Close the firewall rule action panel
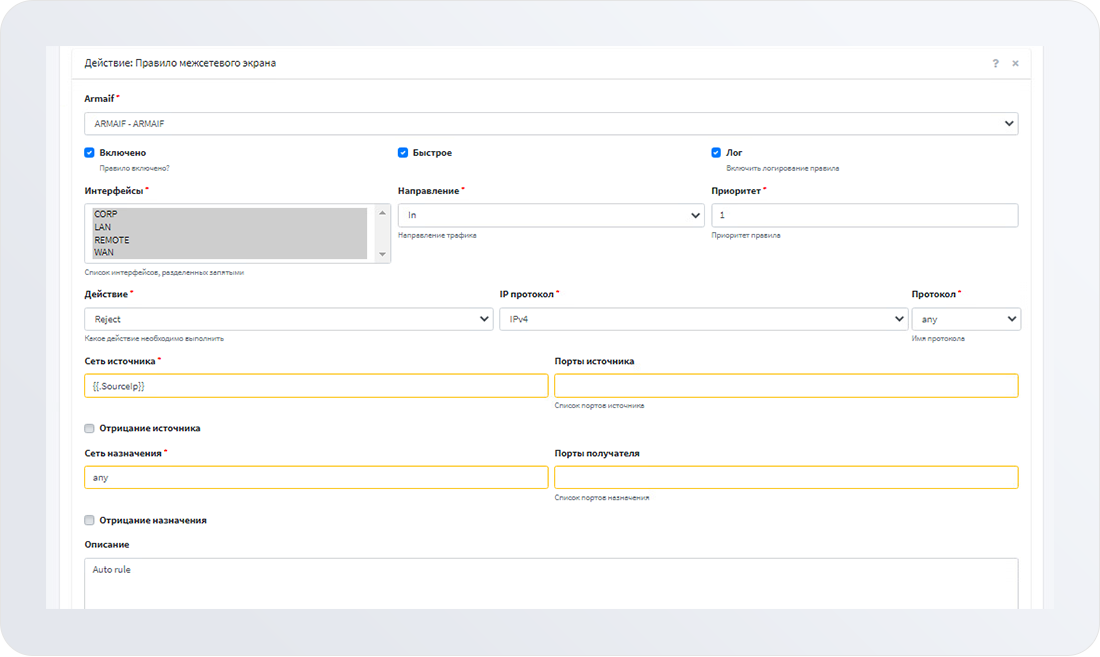The height and width of the screenshot is (657, 1100). point(1015,63)
